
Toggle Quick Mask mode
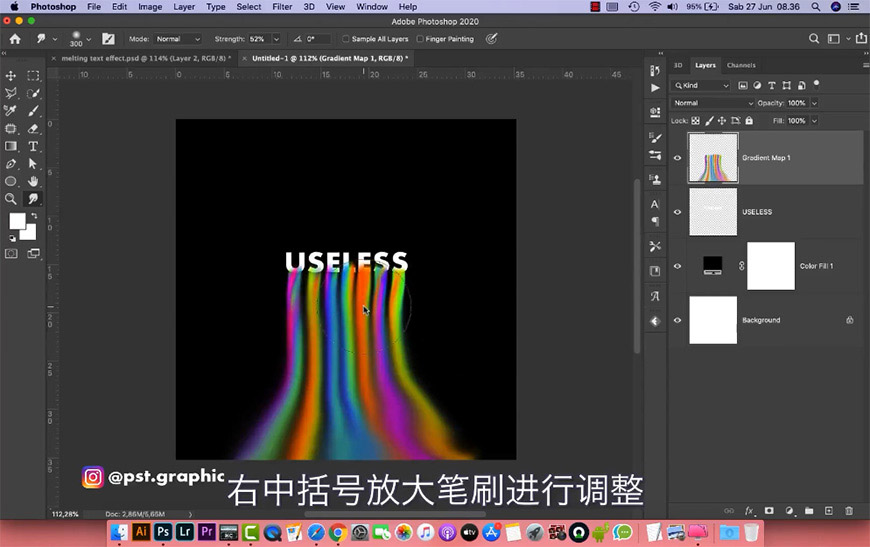[11, 254]
